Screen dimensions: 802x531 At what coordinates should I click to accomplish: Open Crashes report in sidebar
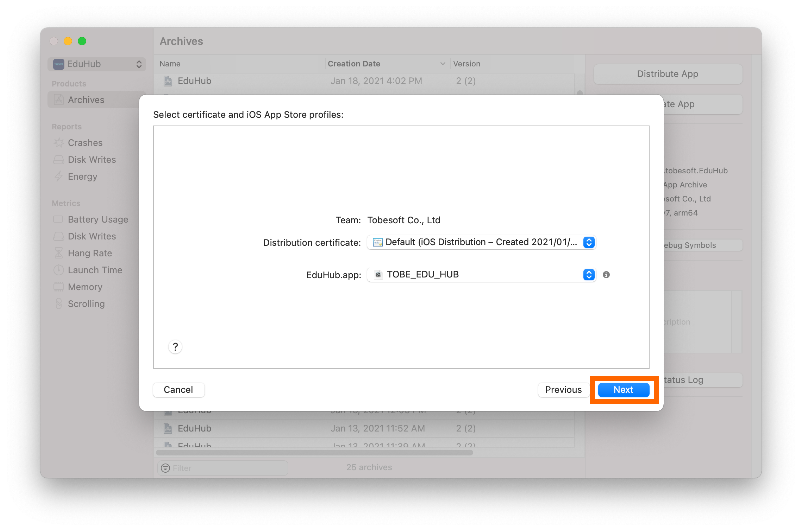click(x=85, y=143)
